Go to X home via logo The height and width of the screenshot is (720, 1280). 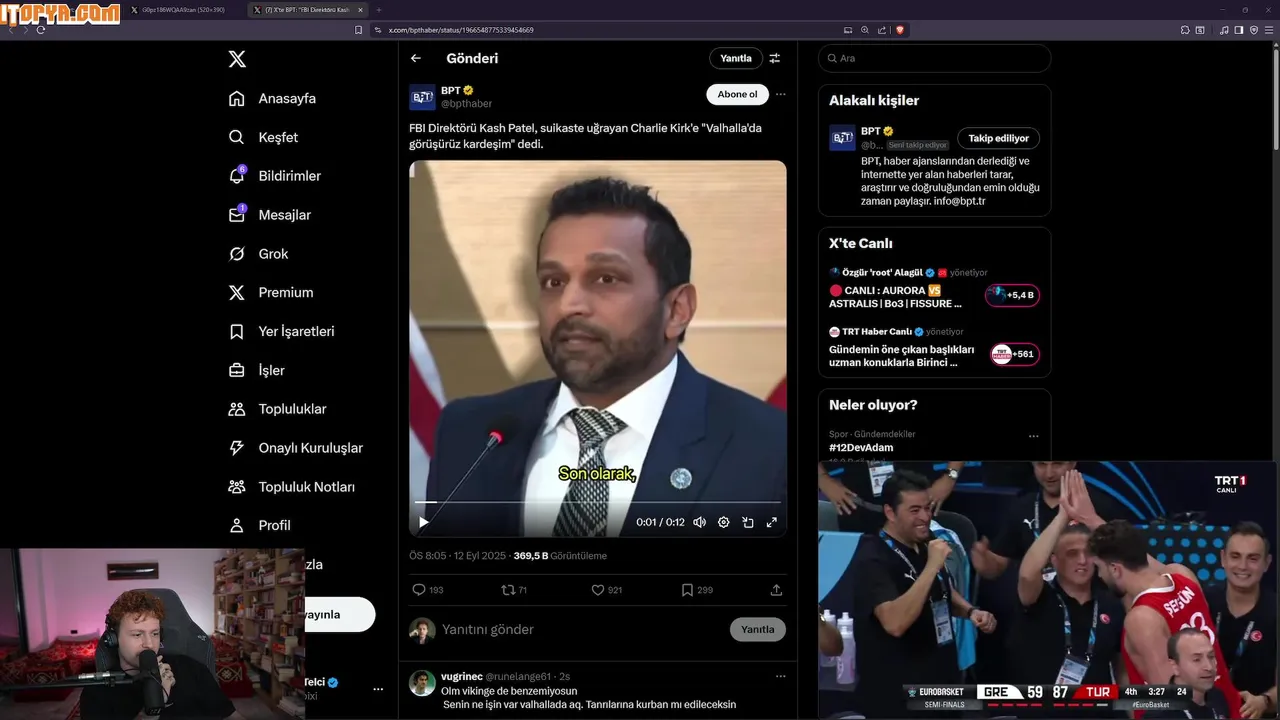tap(237, 59)
